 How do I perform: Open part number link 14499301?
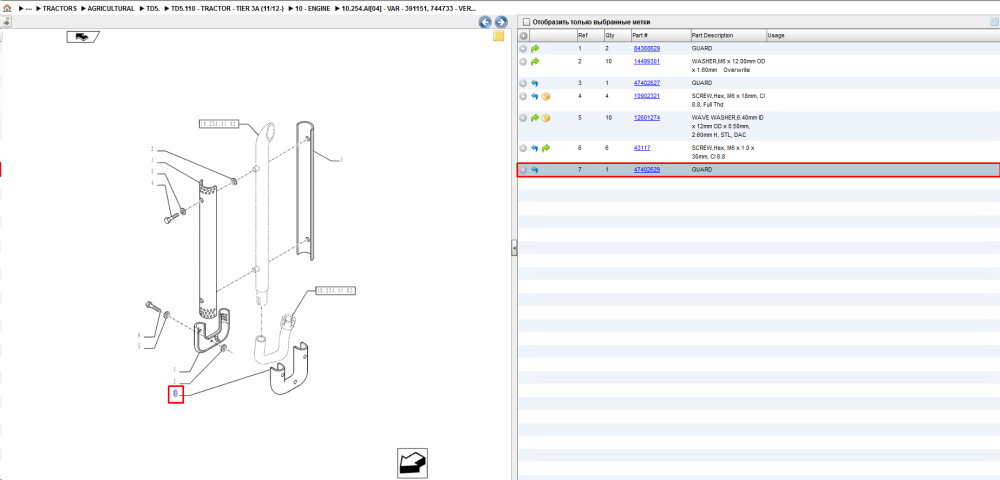click(646, 62)
